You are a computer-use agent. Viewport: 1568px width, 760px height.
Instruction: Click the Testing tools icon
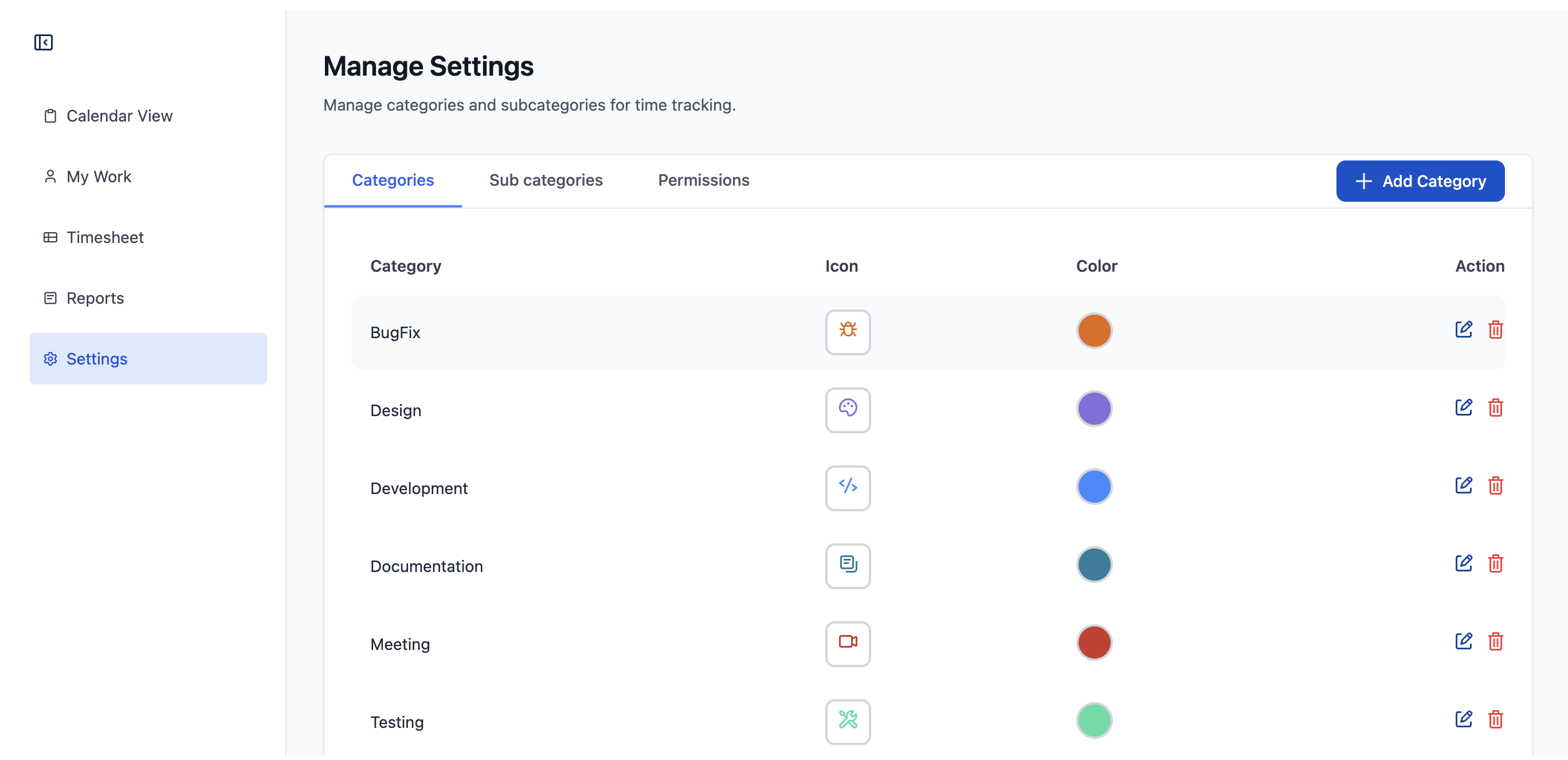click(847, 722)
